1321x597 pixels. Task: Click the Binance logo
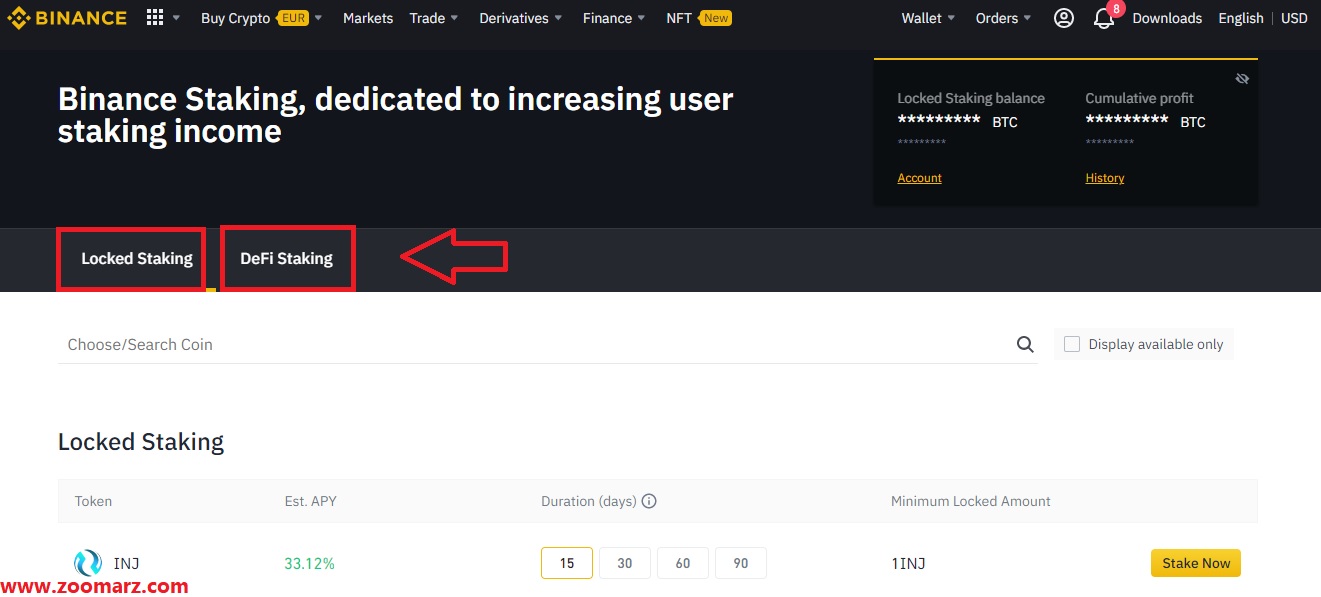click(67, 18)
